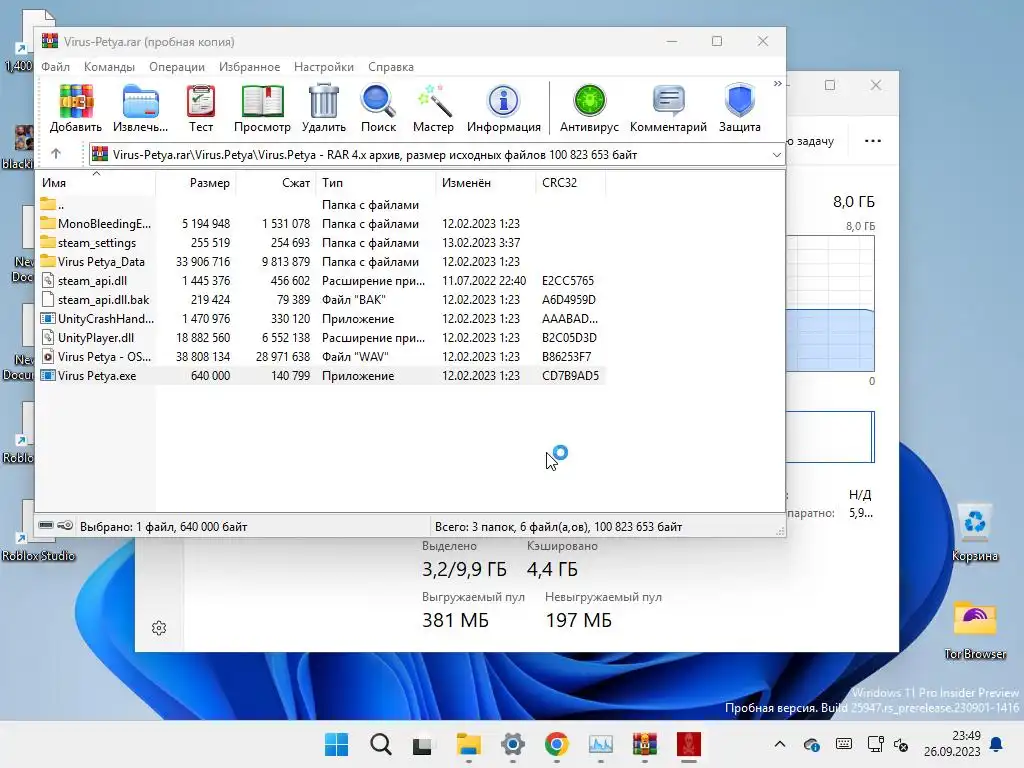Open the Roblox Studio desktop shortcut
This screenshot has height=768, width=1024.
(37, 530)
